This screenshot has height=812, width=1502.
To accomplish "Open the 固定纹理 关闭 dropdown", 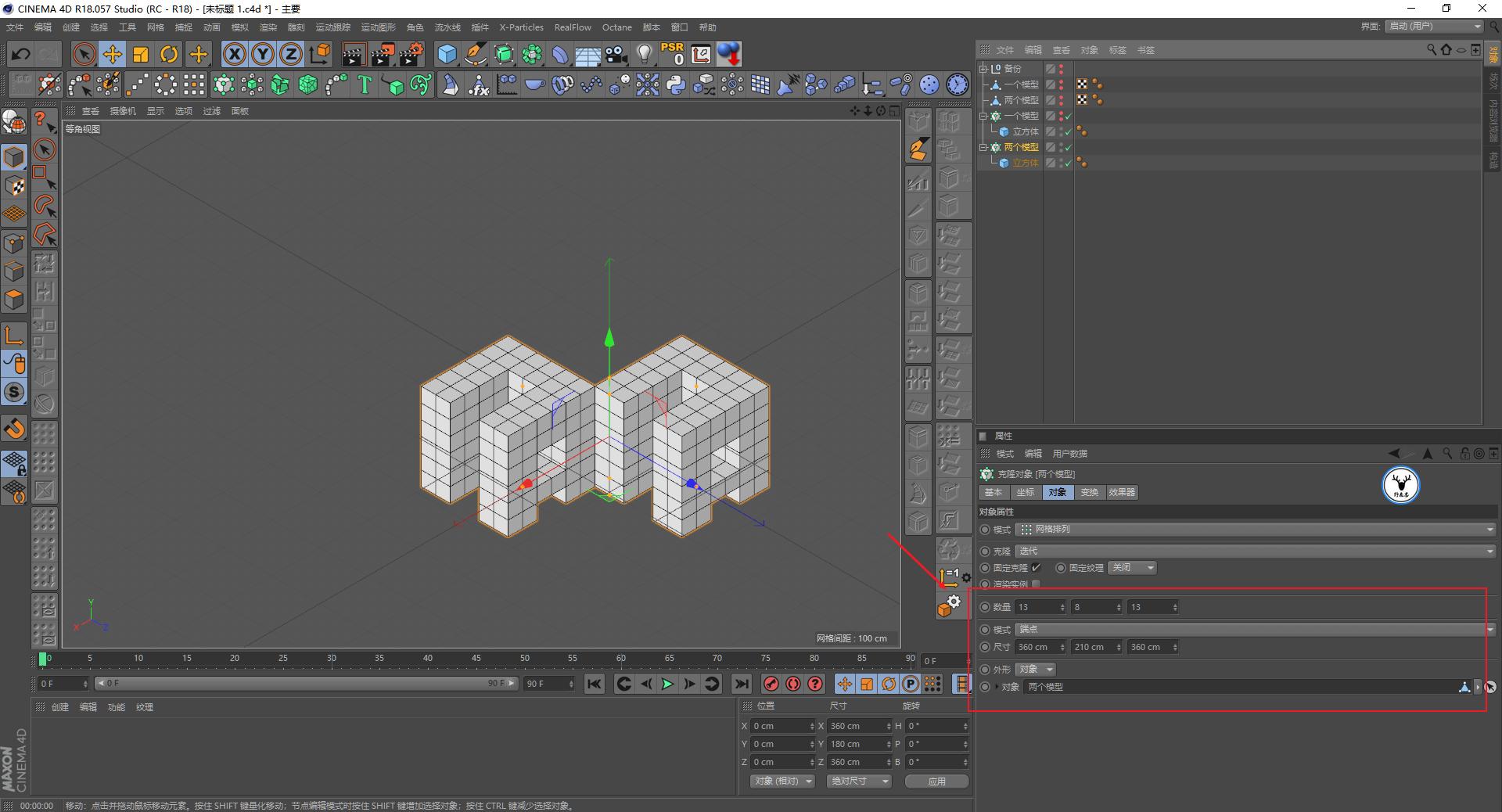I will click(x=1131, y=568).
